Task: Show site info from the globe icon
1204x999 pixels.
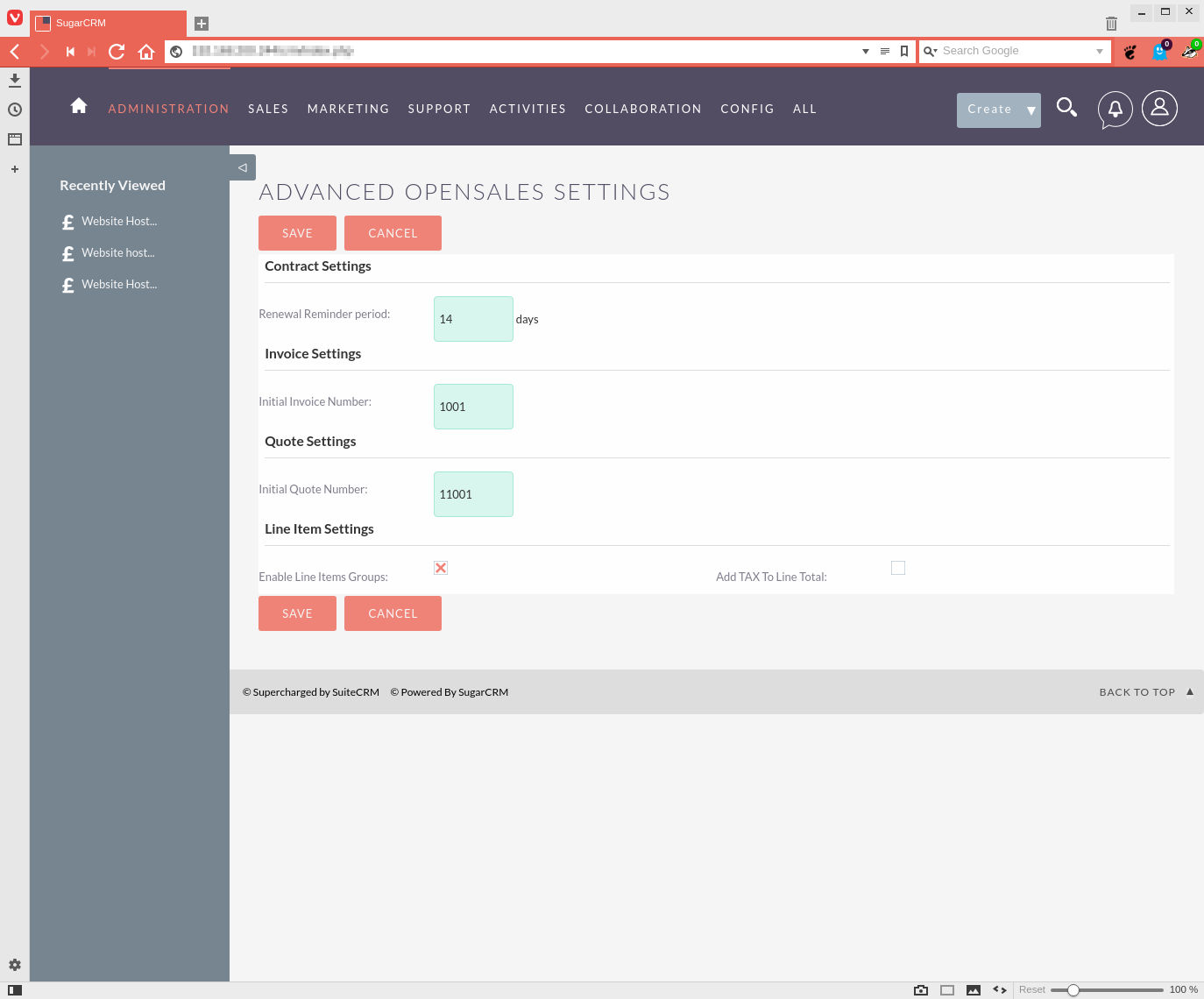Action: pos(176,52)
